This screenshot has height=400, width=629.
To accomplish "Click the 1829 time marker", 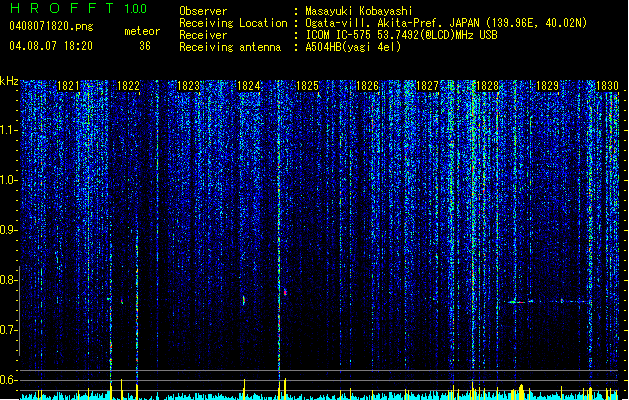I will (x=547, y=86).
